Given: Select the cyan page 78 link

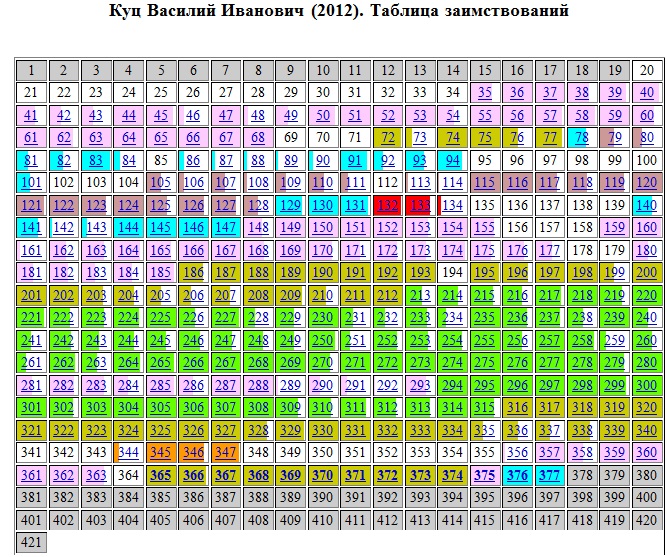Looking at the screenshot, I should [x=582, y=137].
